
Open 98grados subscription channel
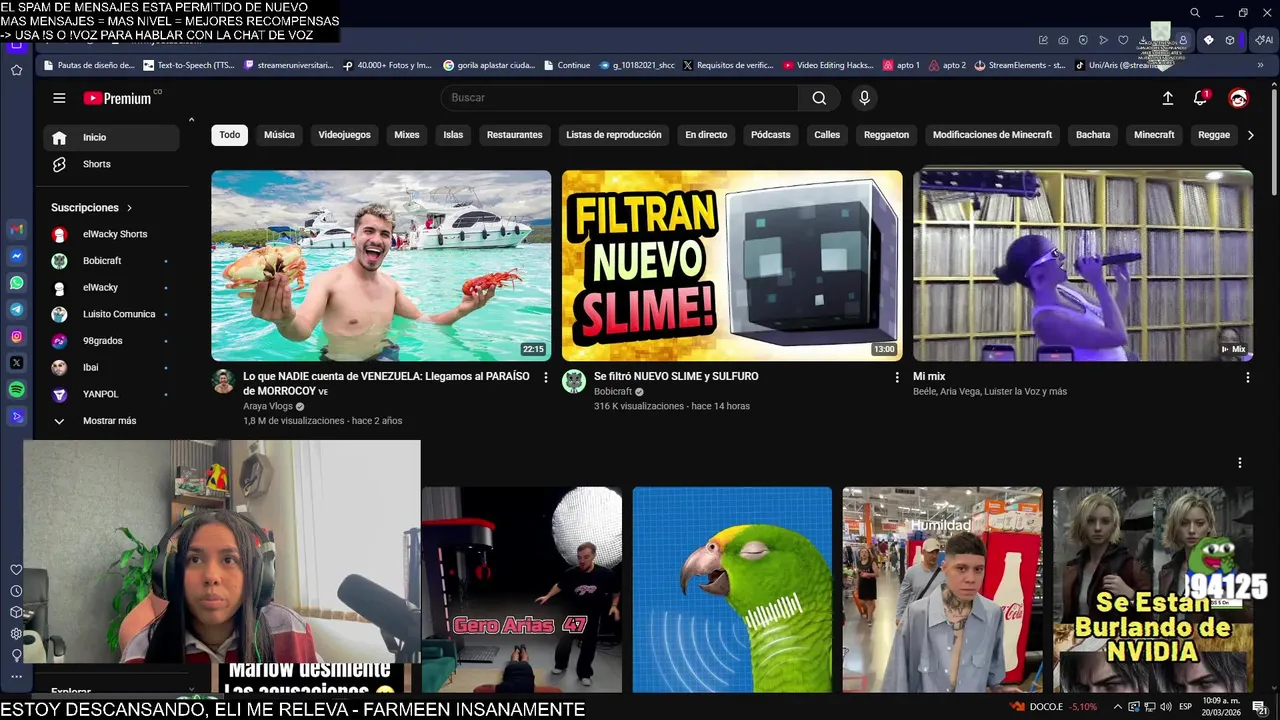(111, 341)
